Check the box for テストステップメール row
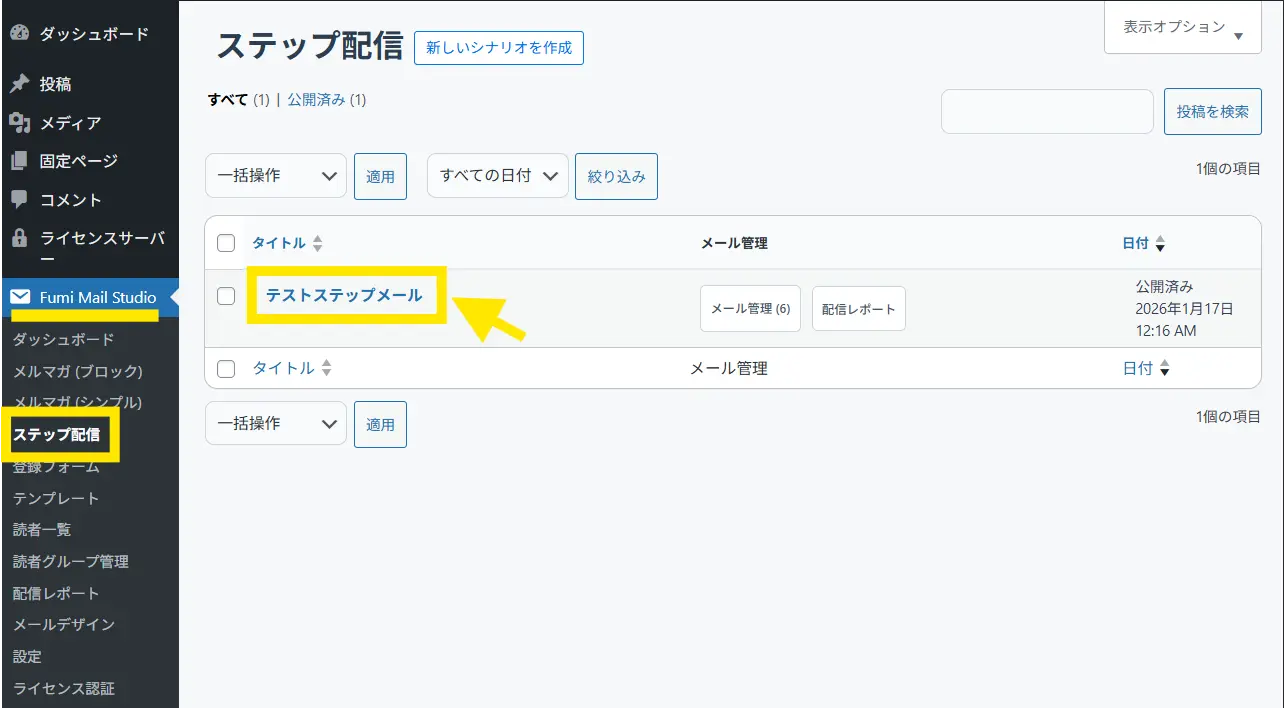 pyautogui.click(x=226, y=296)
